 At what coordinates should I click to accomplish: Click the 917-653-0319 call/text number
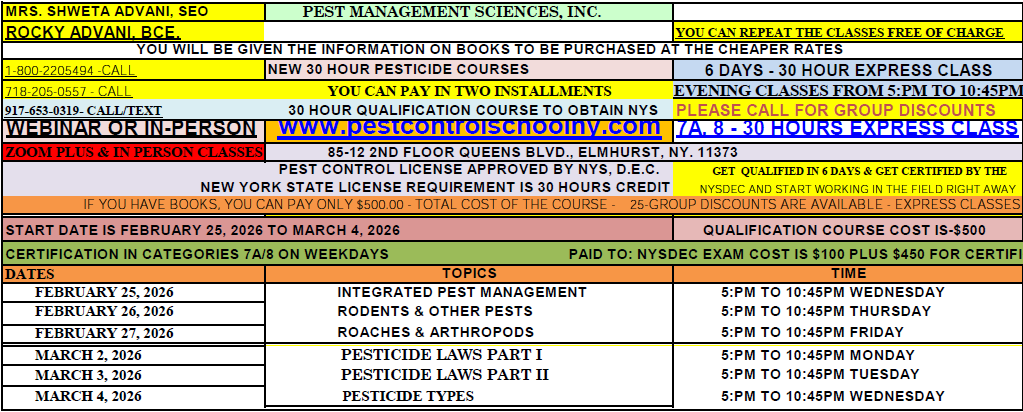coord(83,111)
